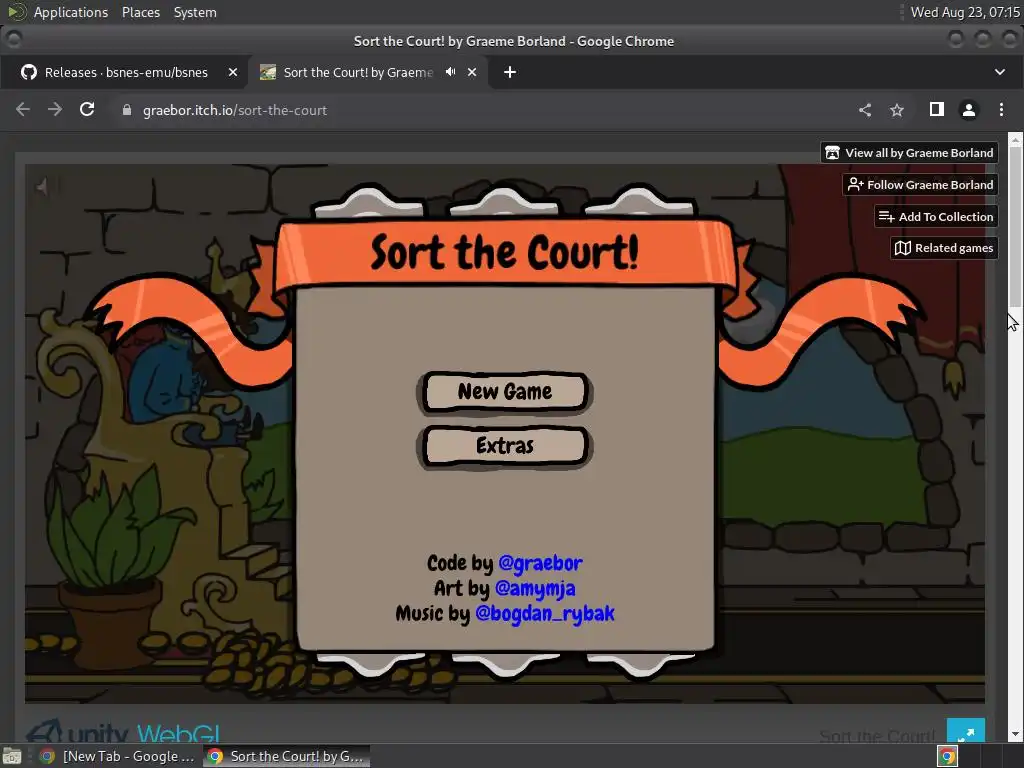
Task: Click the GitHub favicon on first tab
Action: [x=29, y=72]
